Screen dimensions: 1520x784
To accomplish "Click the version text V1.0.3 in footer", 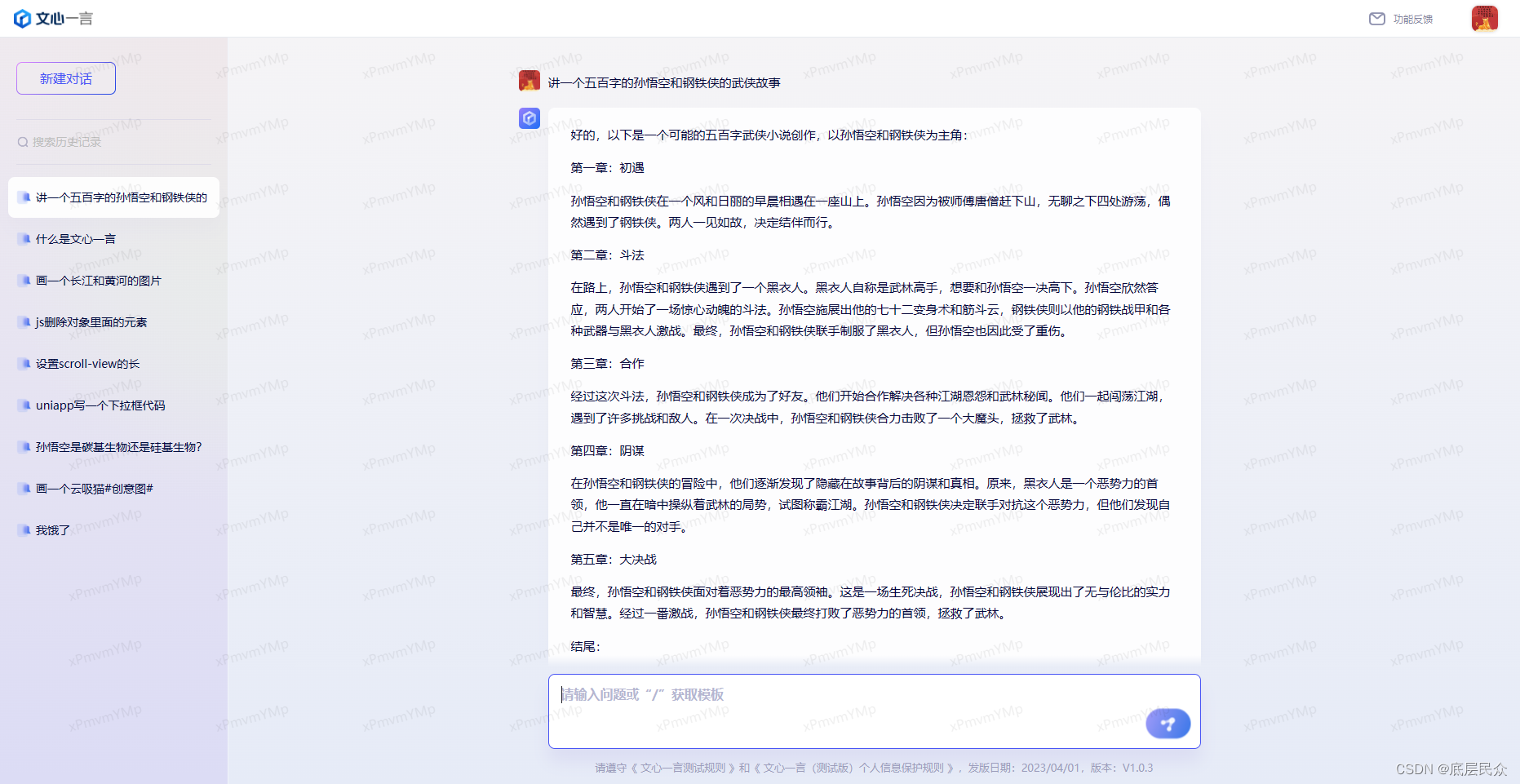I will tap(1137, 768).
